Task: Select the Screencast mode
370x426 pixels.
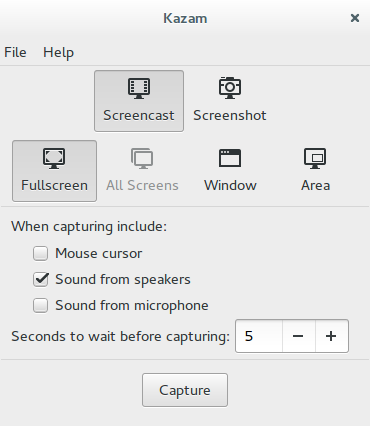Action: pos(139,101)
